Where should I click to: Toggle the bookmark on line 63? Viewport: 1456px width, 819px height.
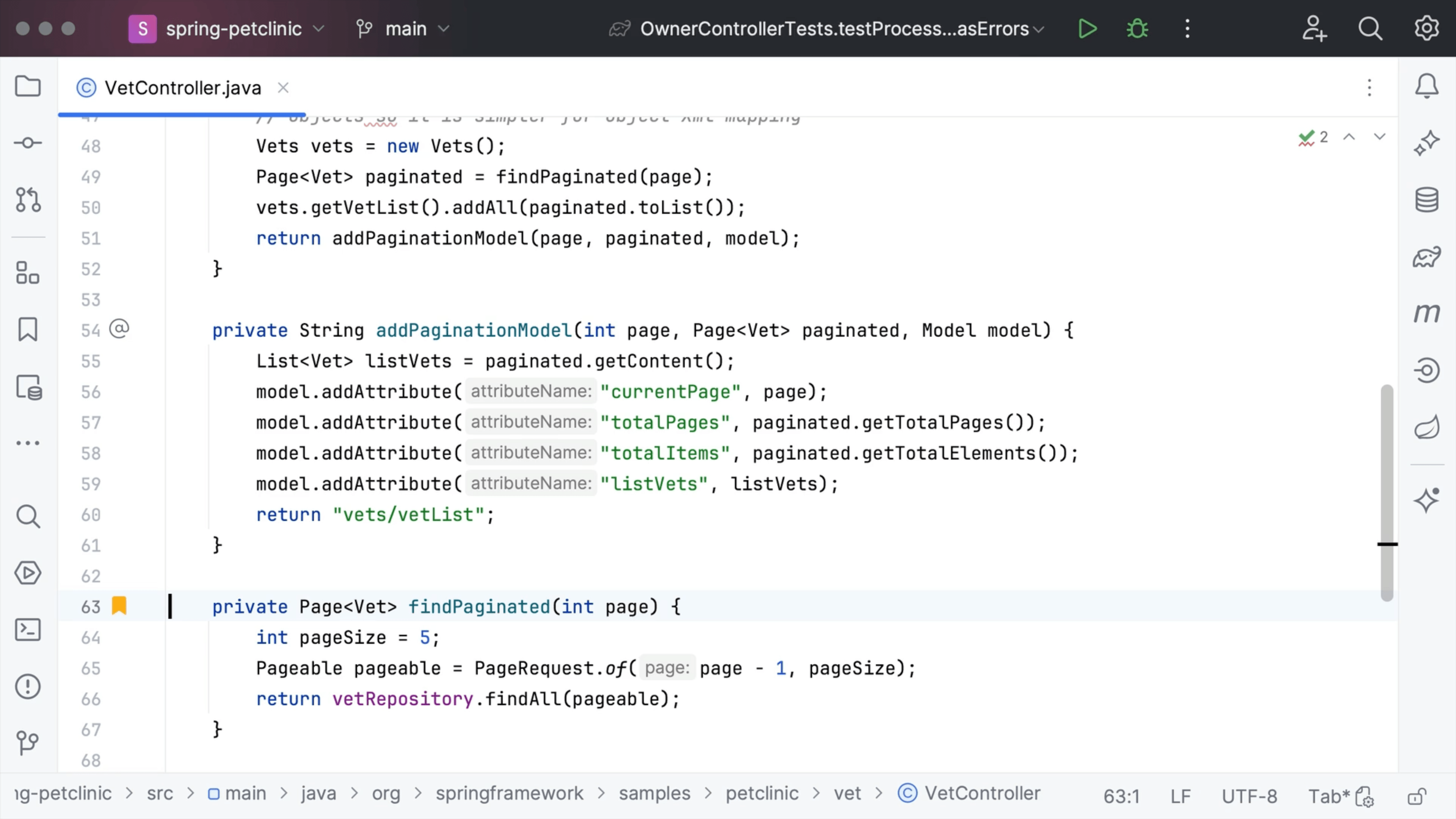119,606
